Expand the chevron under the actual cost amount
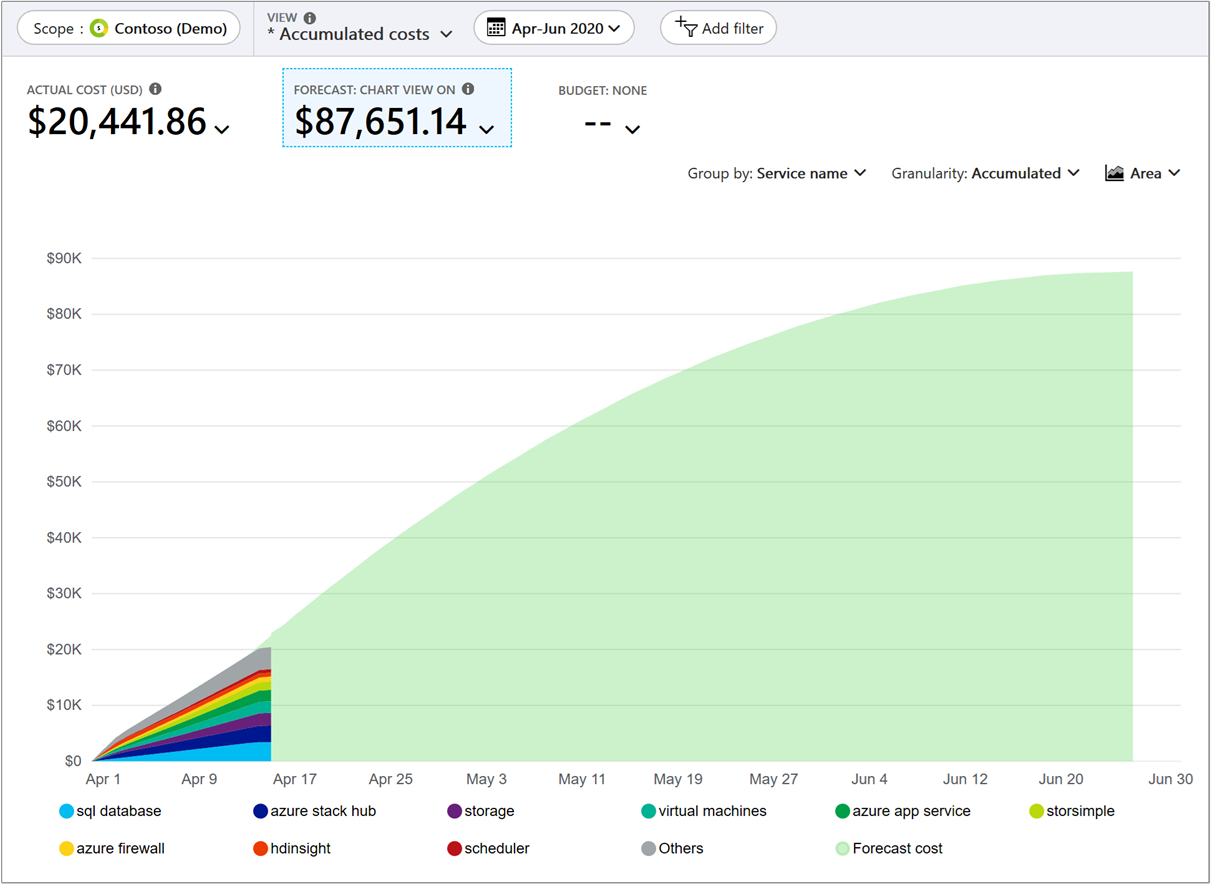Image resolution: width=1211 pixels, height=884 pixels. coord(221,129)
